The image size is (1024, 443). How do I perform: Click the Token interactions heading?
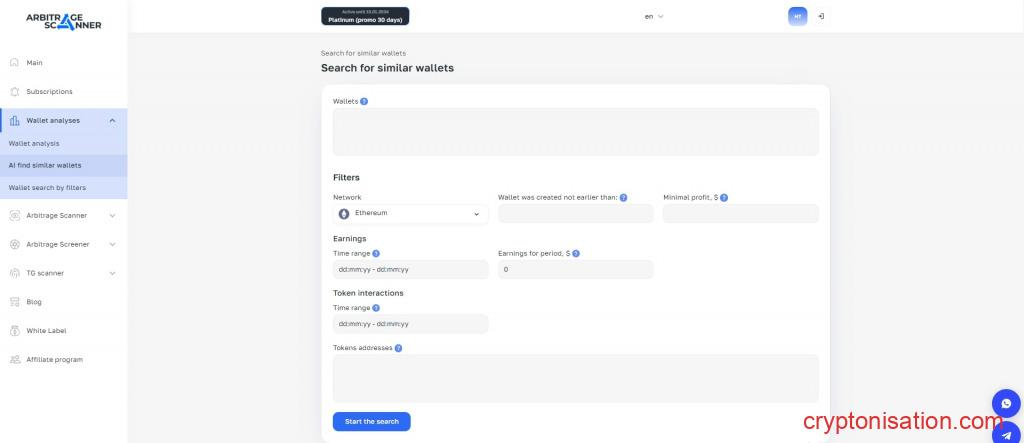368,293
